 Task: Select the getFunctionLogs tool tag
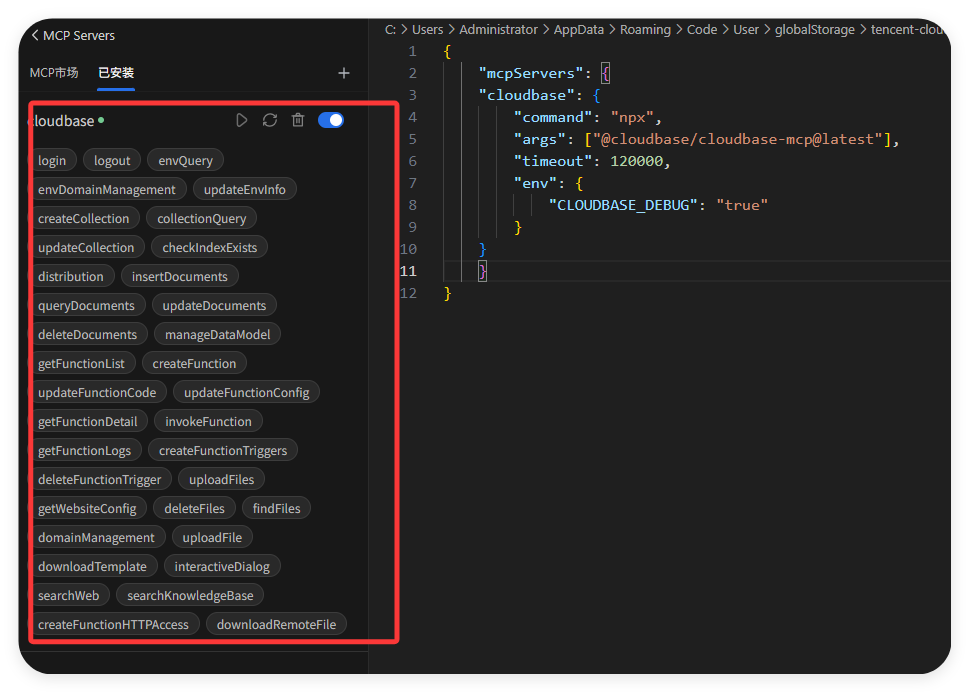coord(86,451)
